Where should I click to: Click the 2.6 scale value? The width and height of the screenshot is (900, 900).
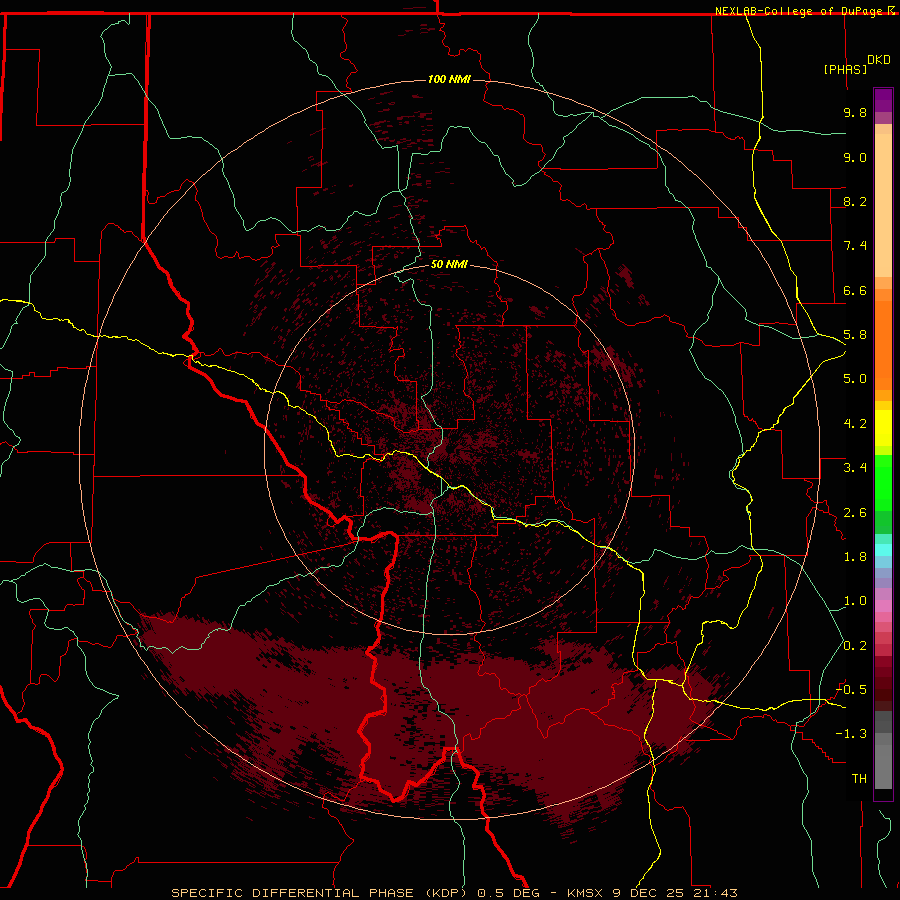855,513
